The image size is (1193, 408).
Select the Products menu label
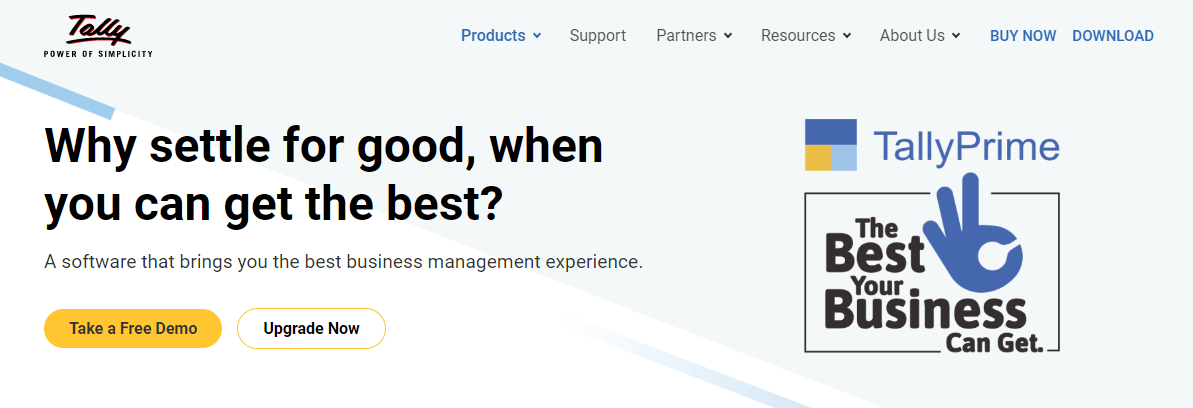coord(493,36)
